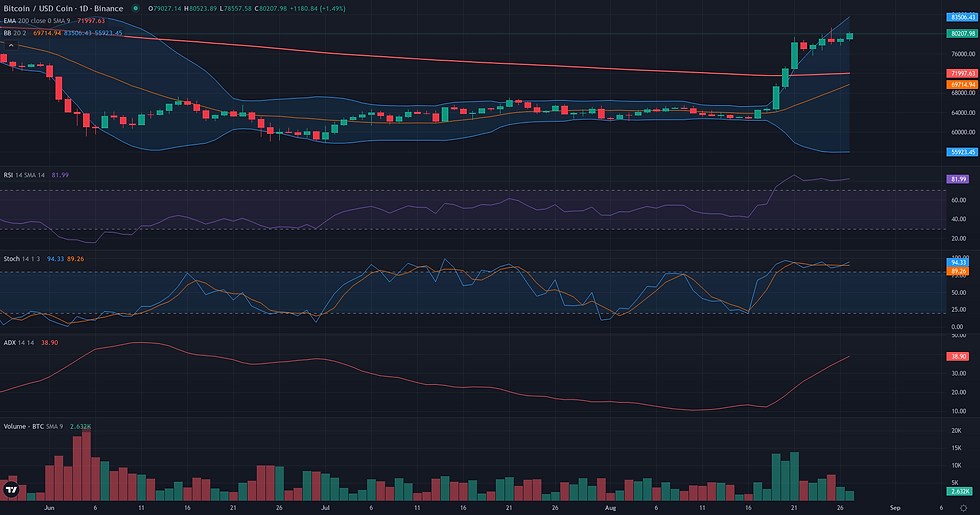This screenshot has width=980, height=515.
Task: Click the 64000.00 price axis label
Action: click(963, 113)
